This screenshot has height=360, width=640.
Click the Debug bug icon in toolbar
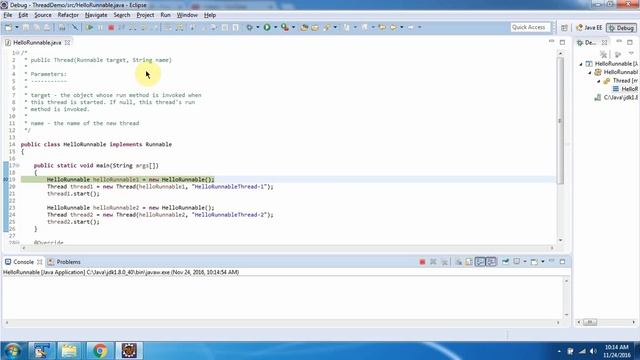[249, 27]
